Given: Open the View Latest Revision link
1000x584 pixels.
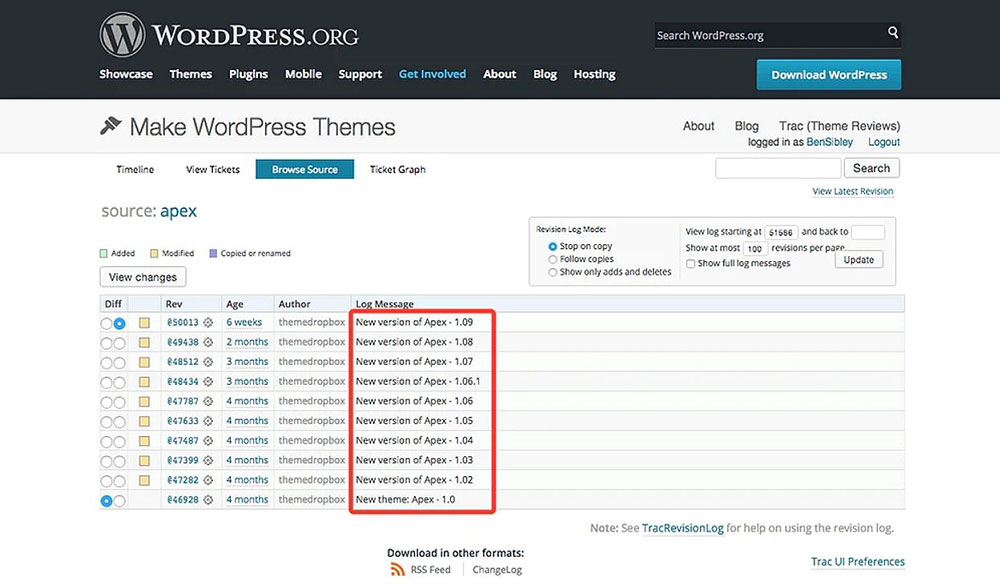Looking at the screenshot, I should (852, 191).
